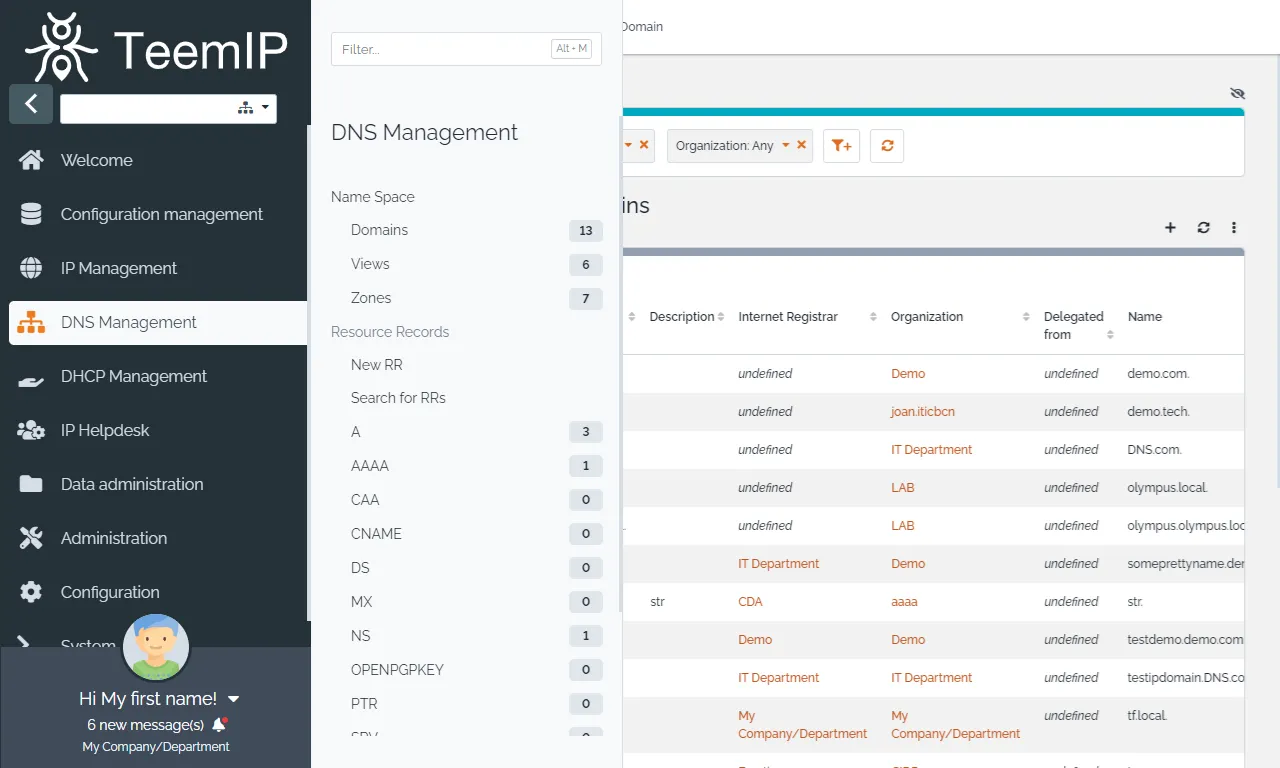Open the three-dot list actions menu

tap(1234, 228)
